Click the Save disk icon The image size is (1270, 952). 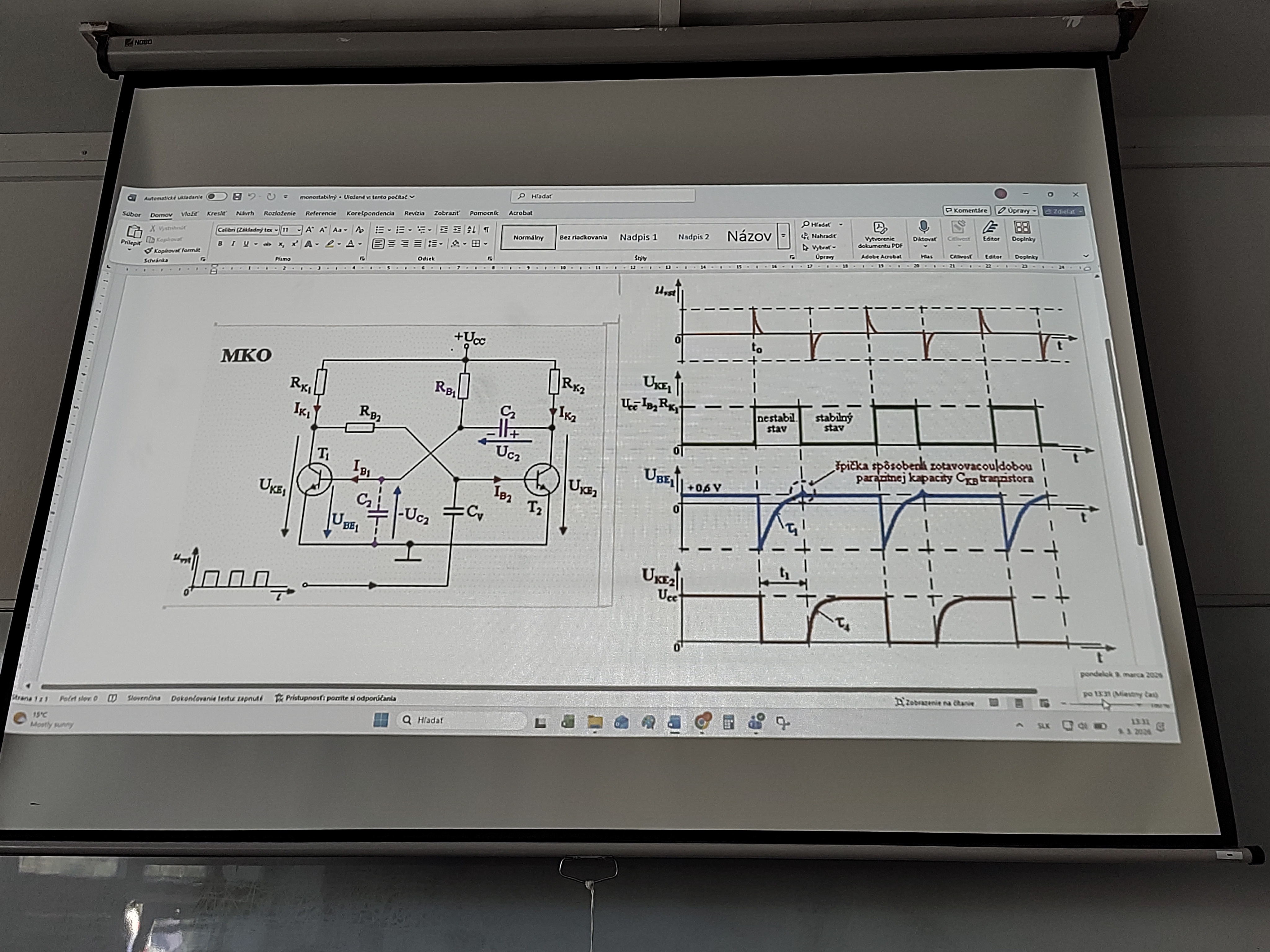point(237,197)
